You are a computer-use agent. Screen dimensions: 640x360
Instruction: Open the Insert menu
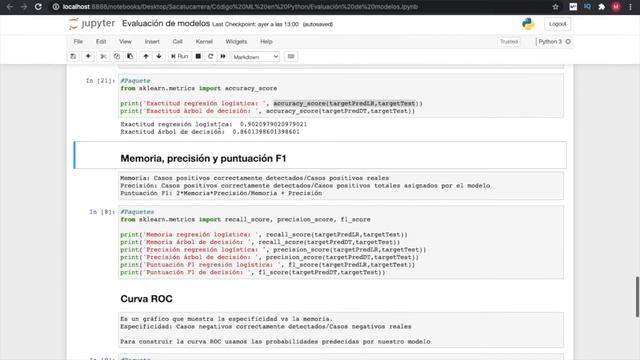(152, 42)
